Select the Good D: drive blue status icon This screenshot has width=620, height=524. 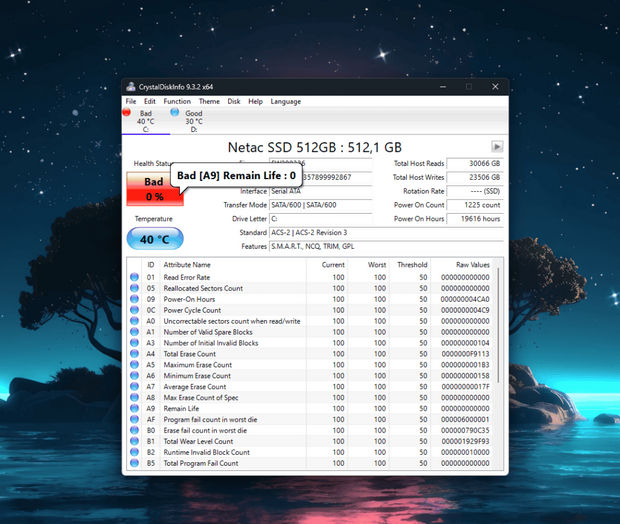tap(175, 114)
